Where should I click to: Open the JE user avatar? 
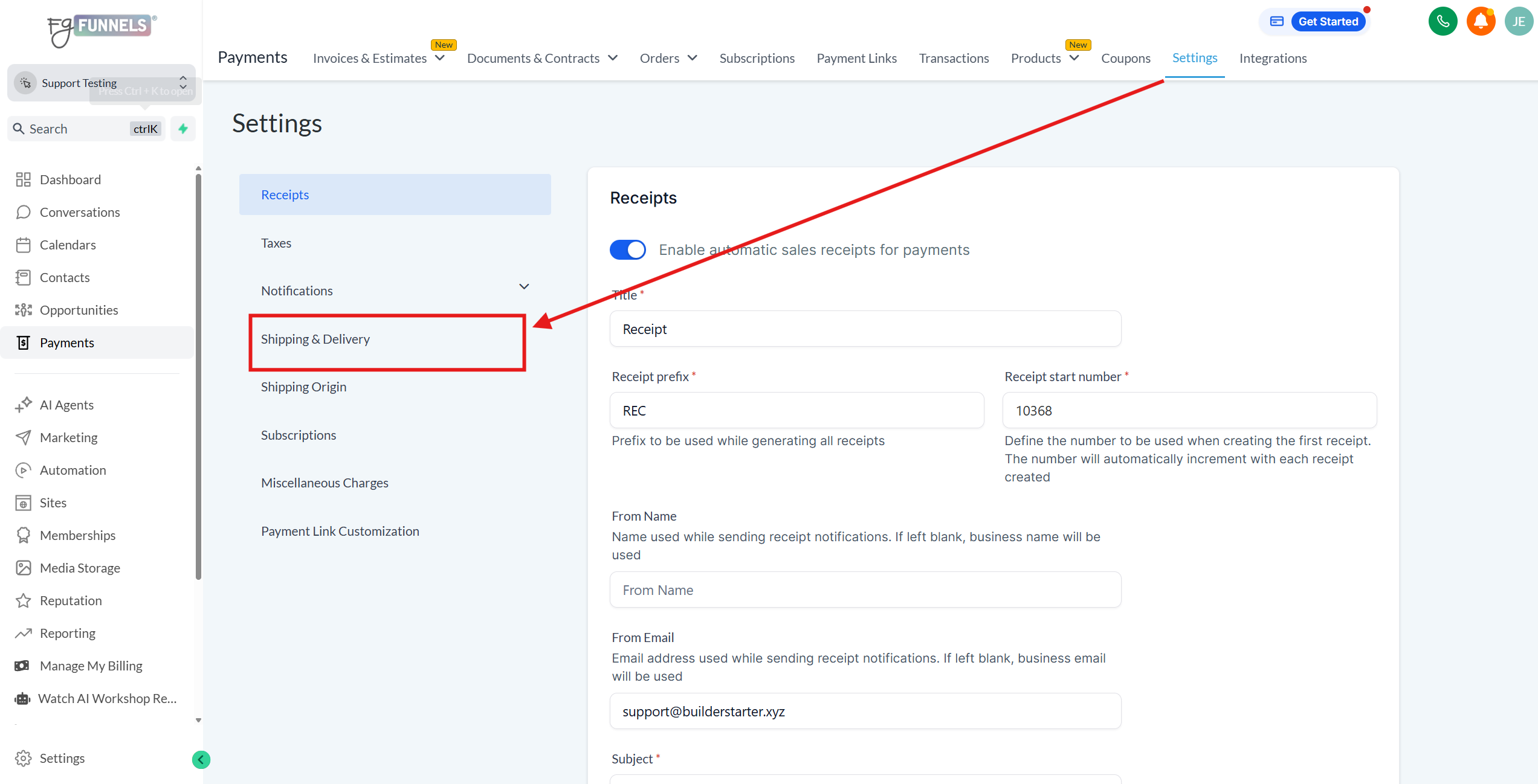point(1518,22)
